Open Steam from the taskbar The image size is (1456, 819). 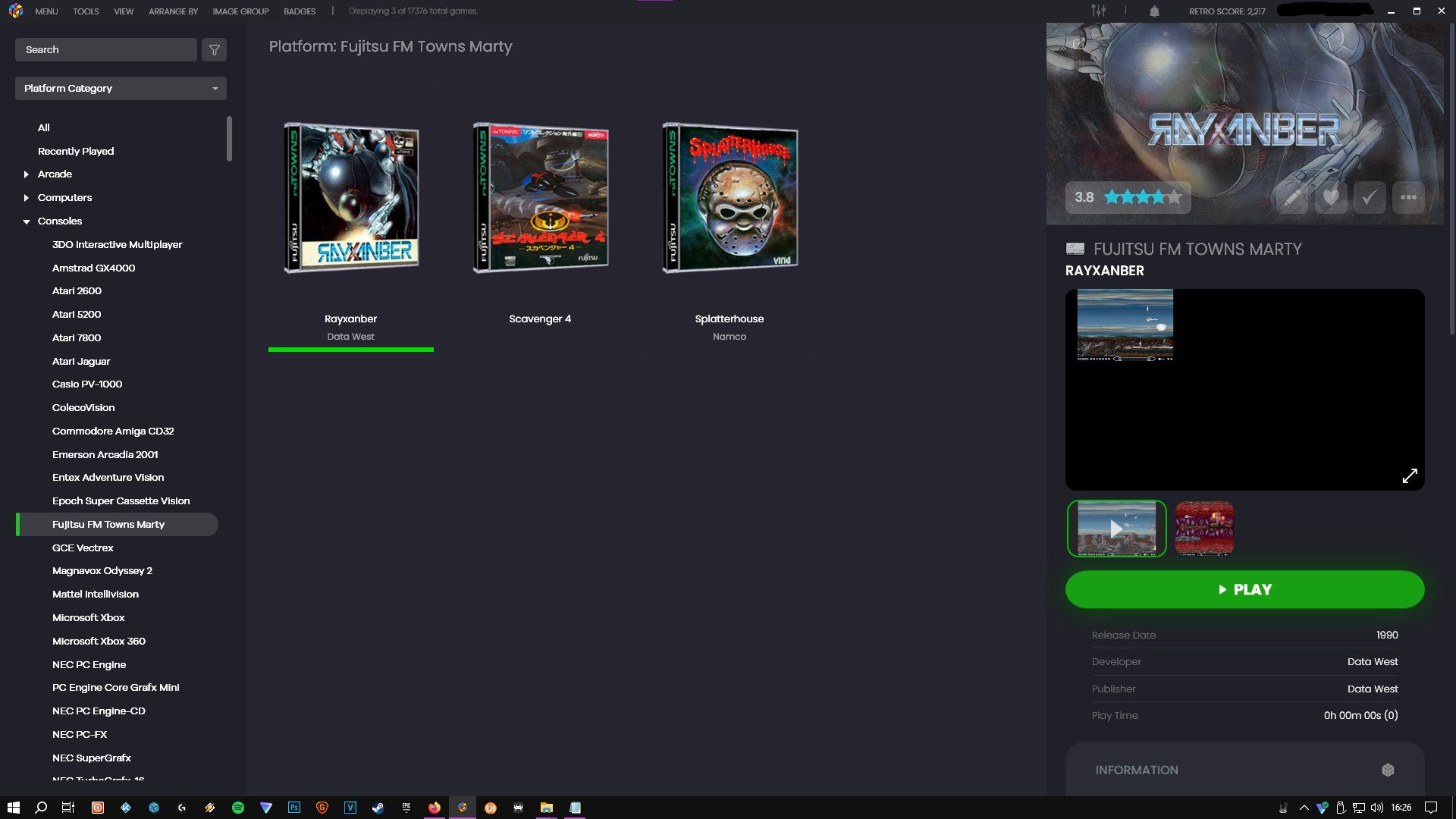coord(378,808)
